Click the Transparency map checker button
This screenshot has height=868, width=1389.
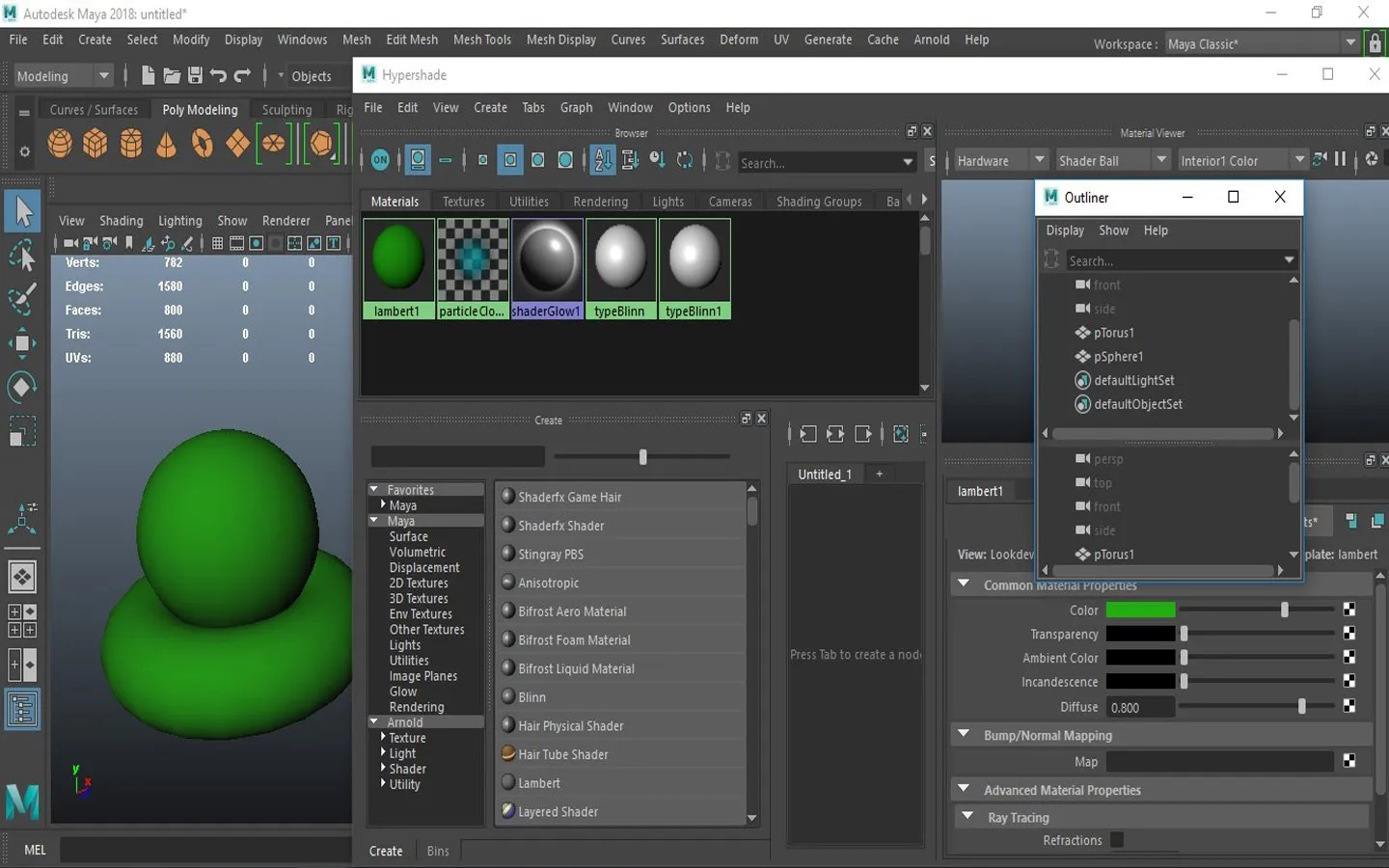tap(1348, 634)
